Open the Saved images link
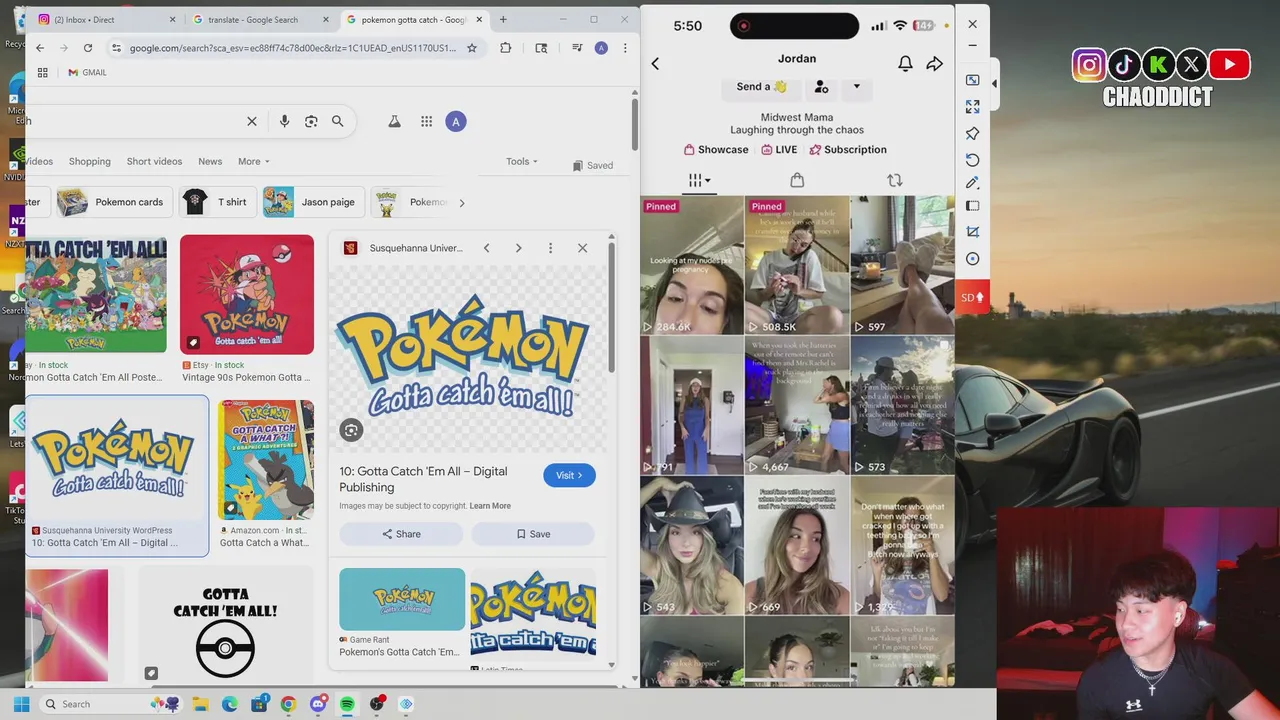Screen dimensions: 1280x720 point(593,165)
